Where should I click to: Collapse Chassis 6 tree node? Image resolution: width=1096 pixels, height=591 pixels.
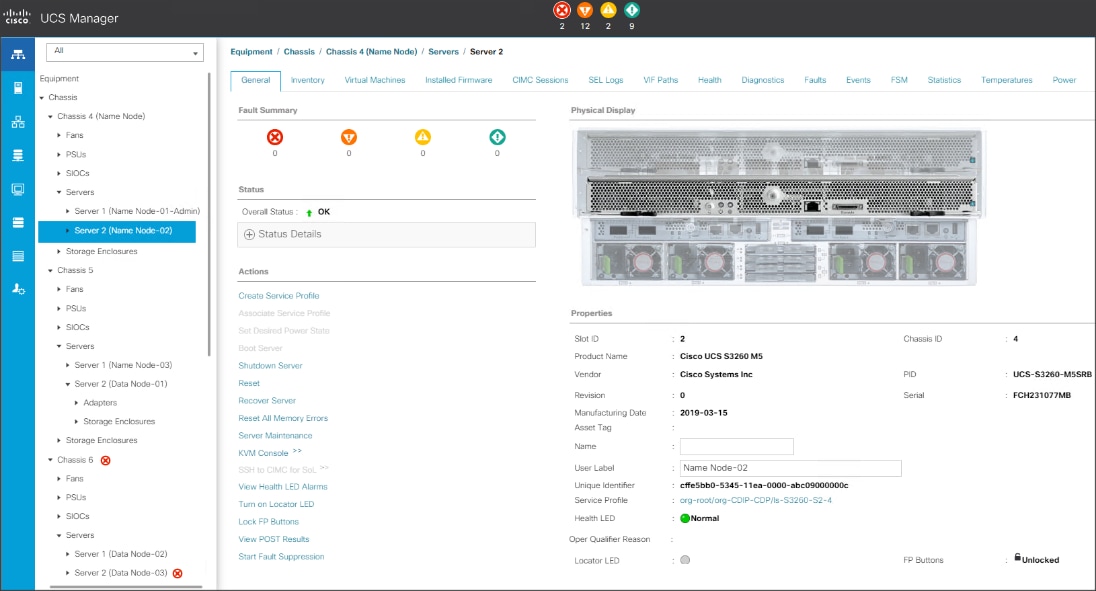tap(50, 460)
